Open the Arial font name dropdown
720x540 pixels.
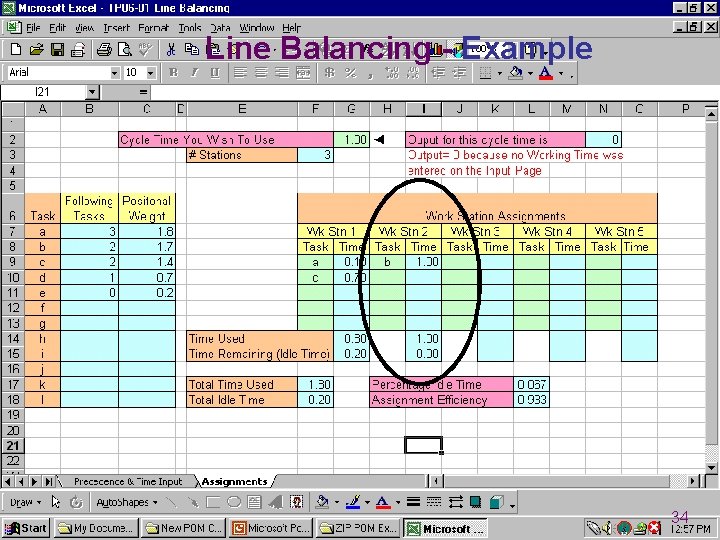pos(114,73)
